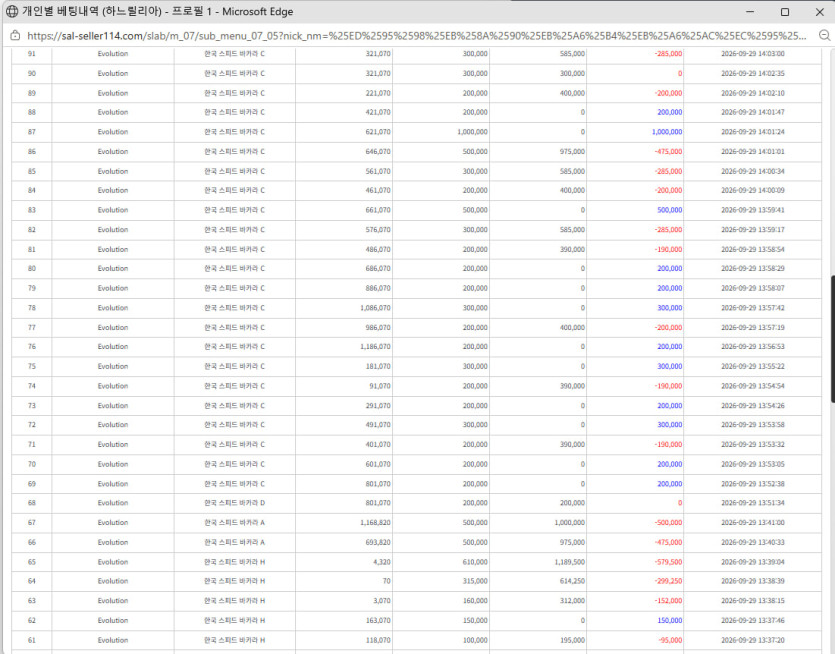Click the bet amount 315,000
Screen dimensions: 835x654
475,581
